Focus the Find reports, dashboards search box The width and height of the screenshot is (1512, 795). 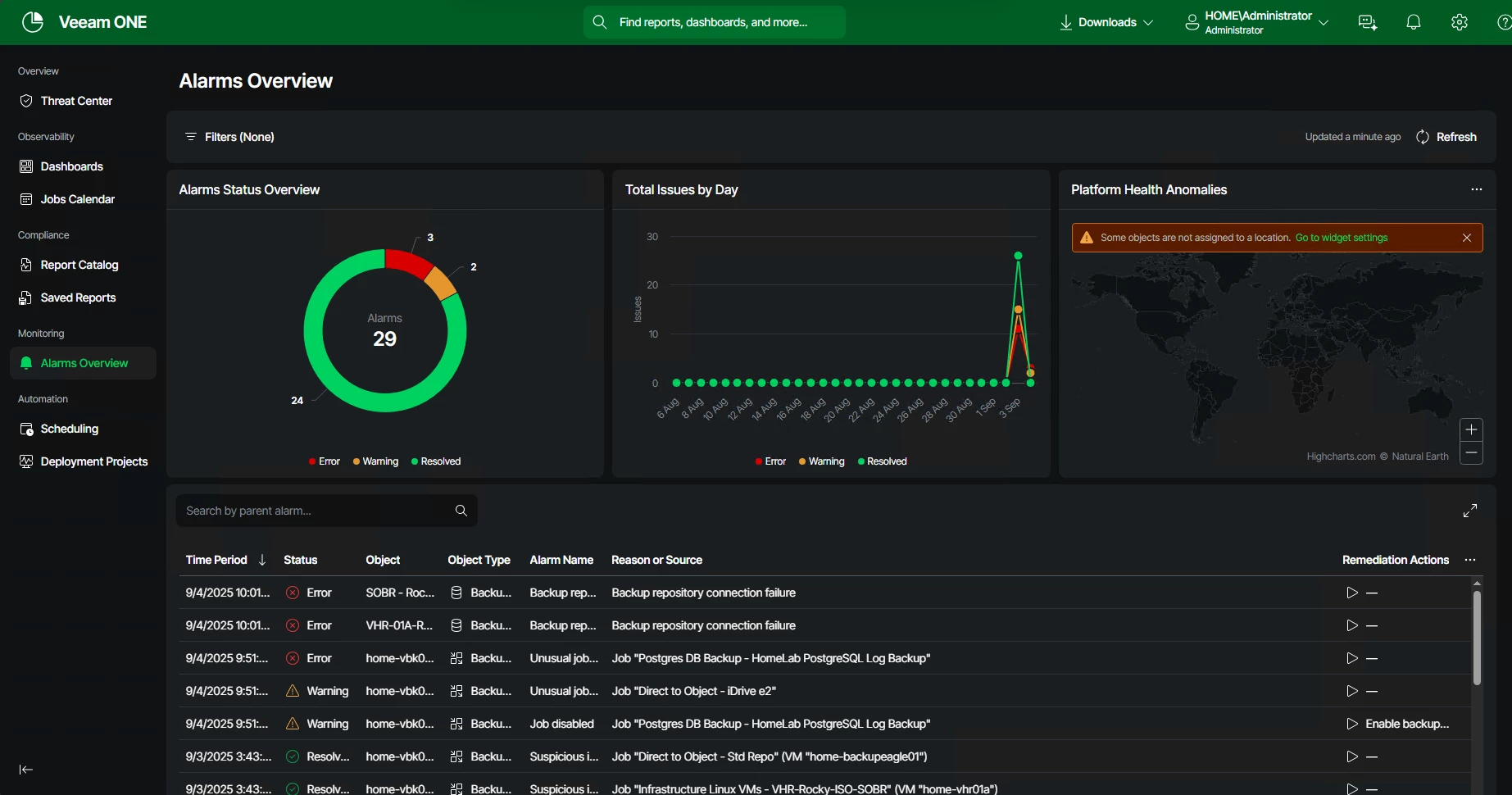(714, 22)
